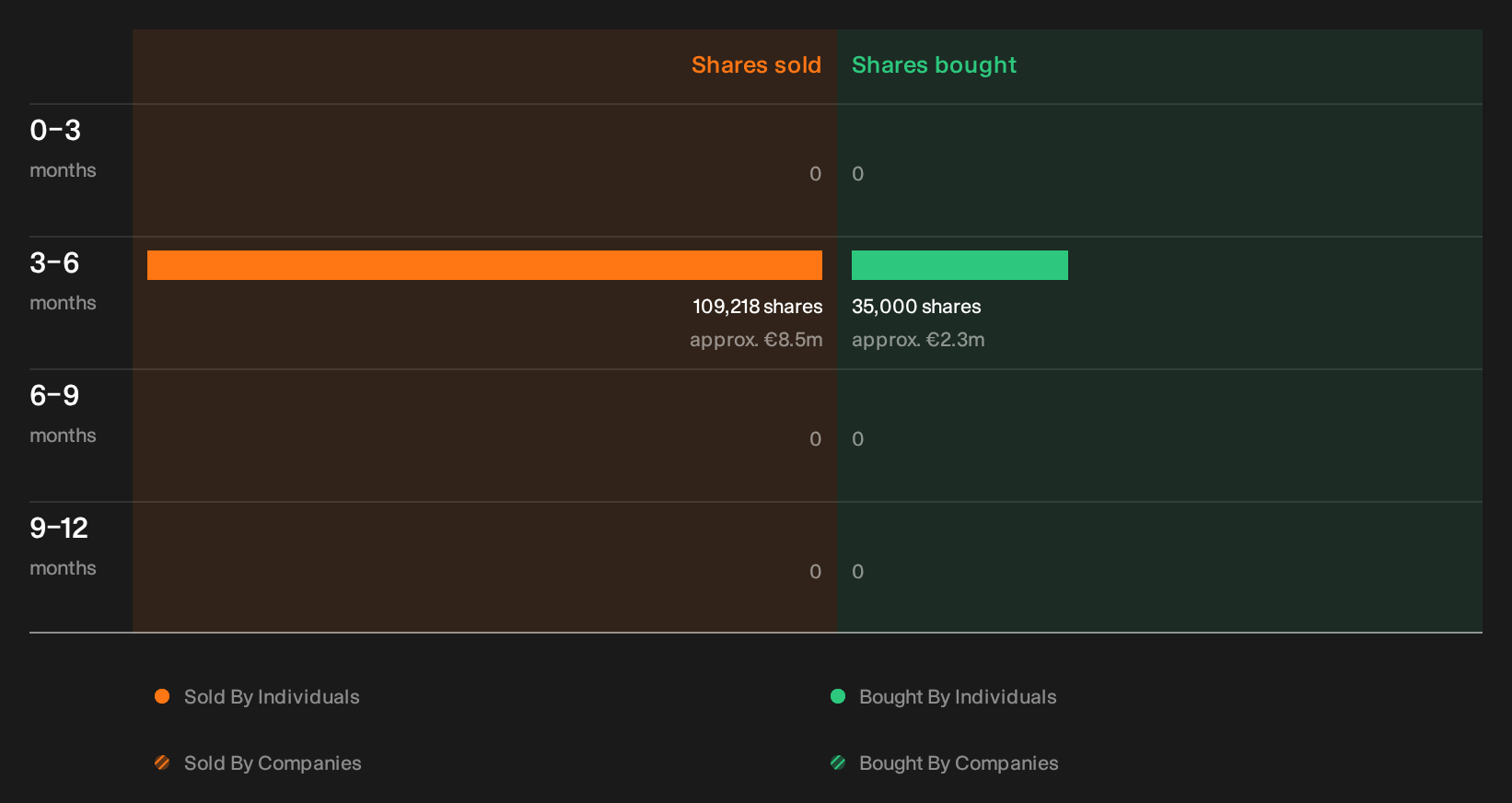Click the striped Sold By Companies legend icon
The image size is (1512, 803).
pyautogui.click(x=162, y=762)
